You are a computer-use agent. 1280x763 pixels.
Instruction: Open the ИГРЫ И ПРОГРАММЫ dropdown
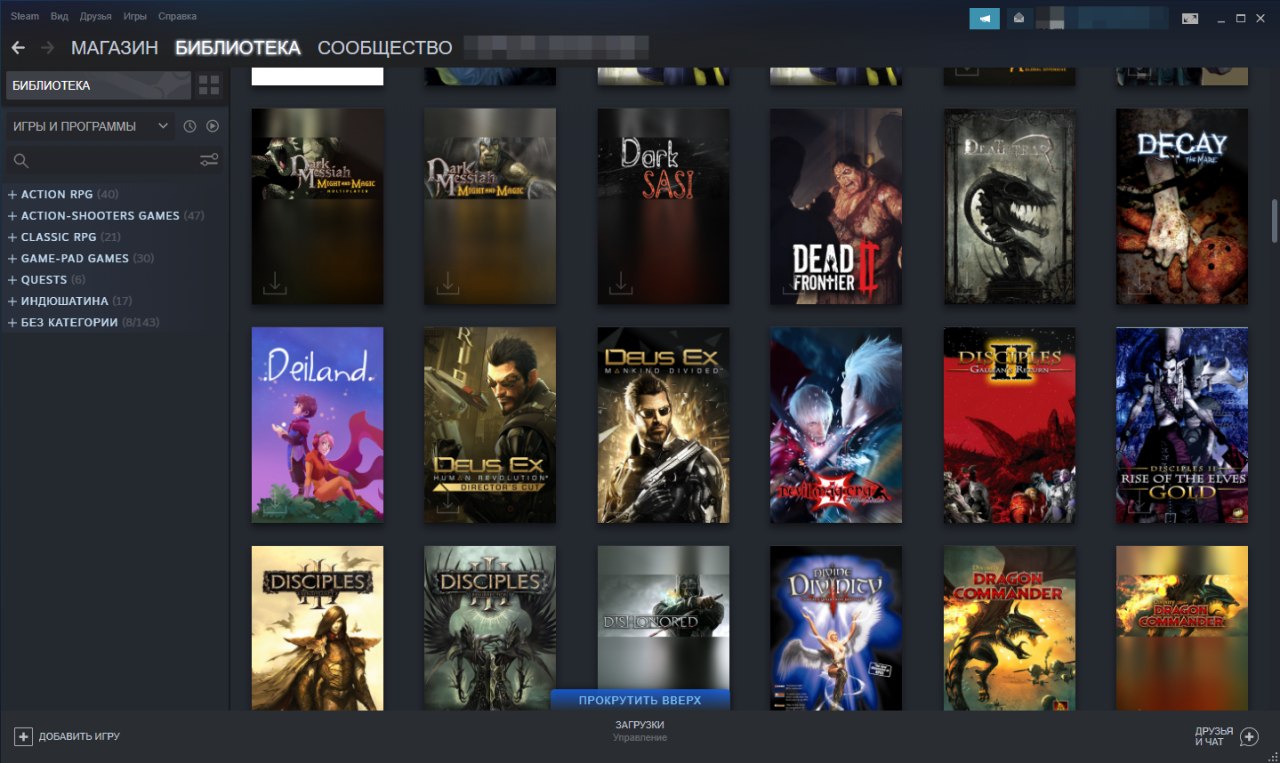tap(90, 126)
